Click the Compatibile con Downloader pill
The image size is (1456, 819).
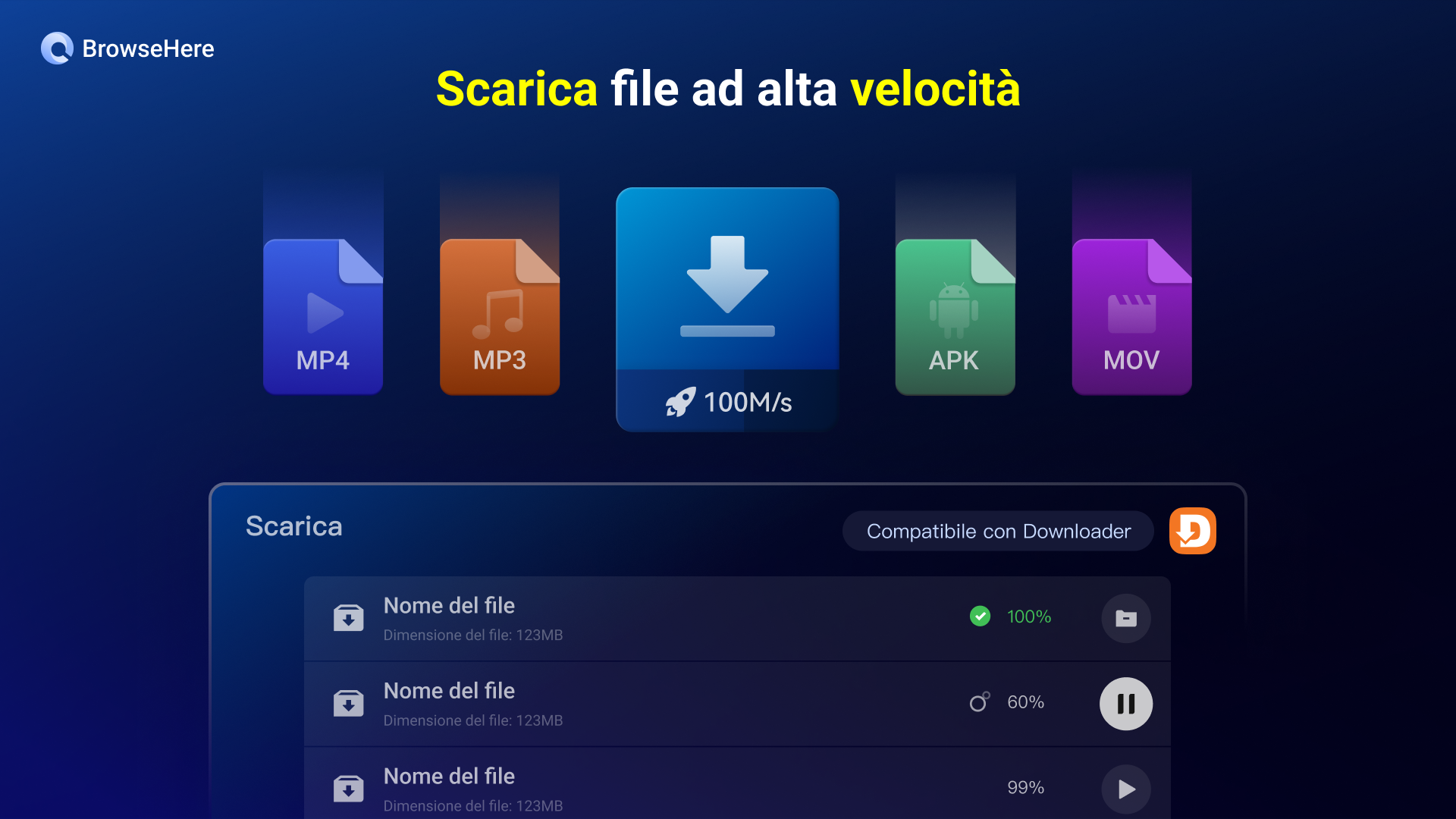click(x=998, y=531)
